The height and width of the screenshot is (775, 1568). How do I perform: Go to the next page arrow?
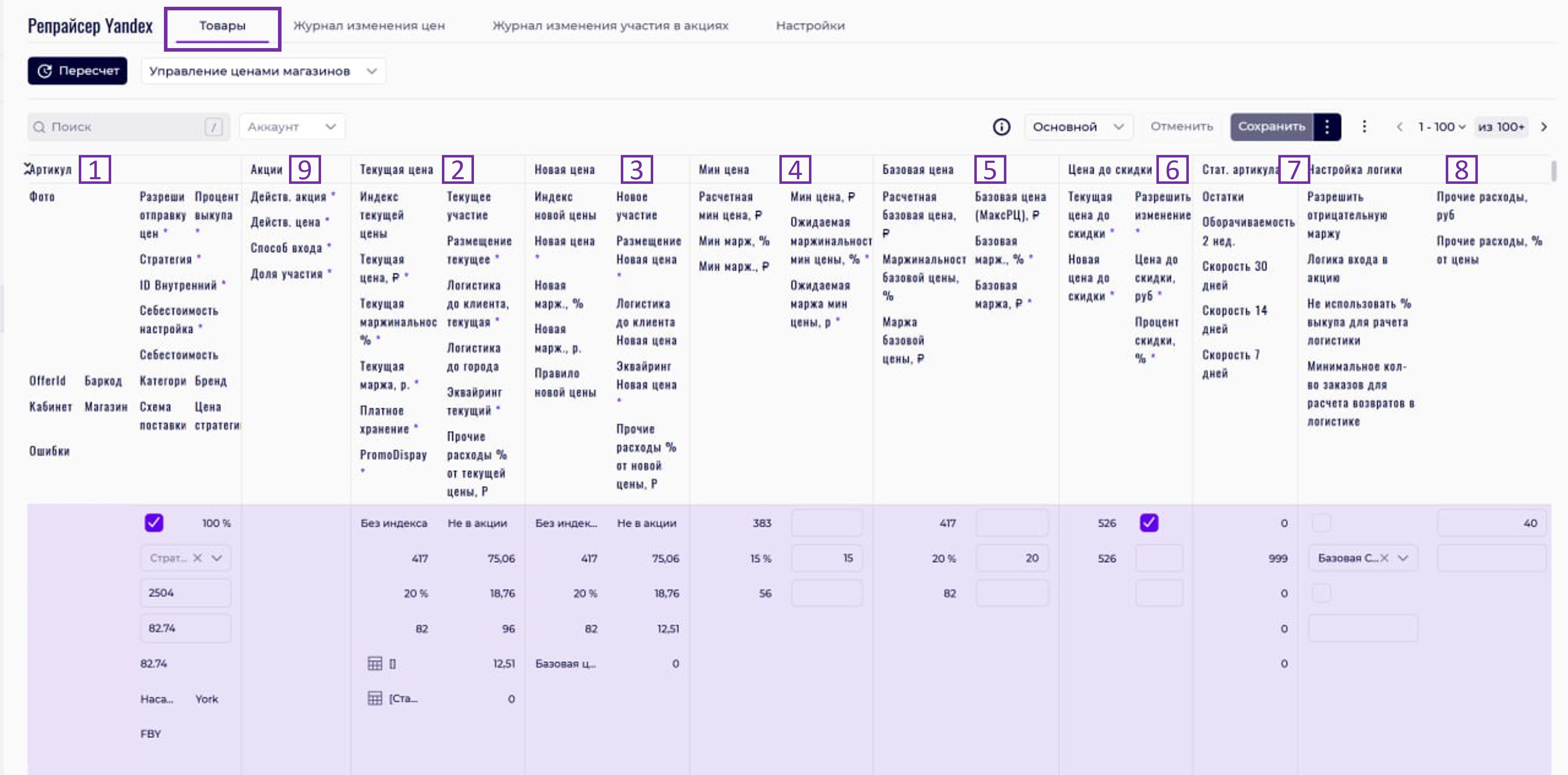[1544, 126]
